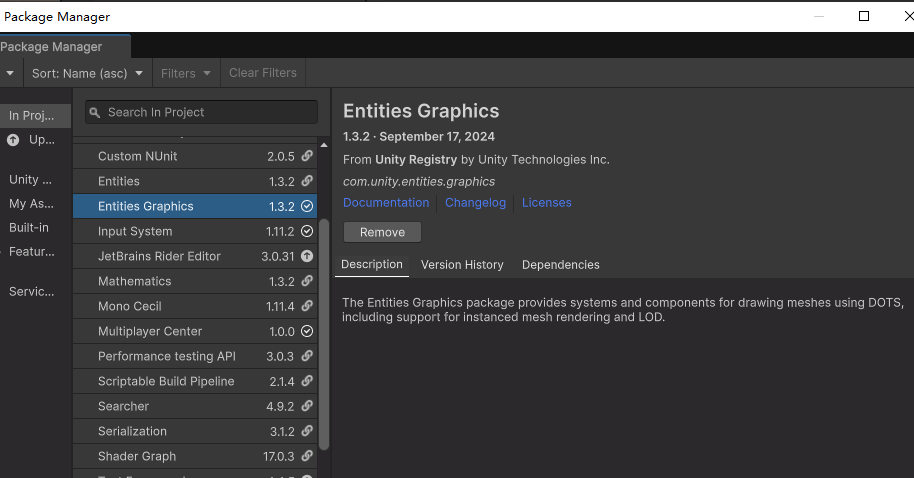The image size is (914, 478).
Task: Click the up-arrow icon beside Updates in the sidebar
Action: tap(13, 140)
